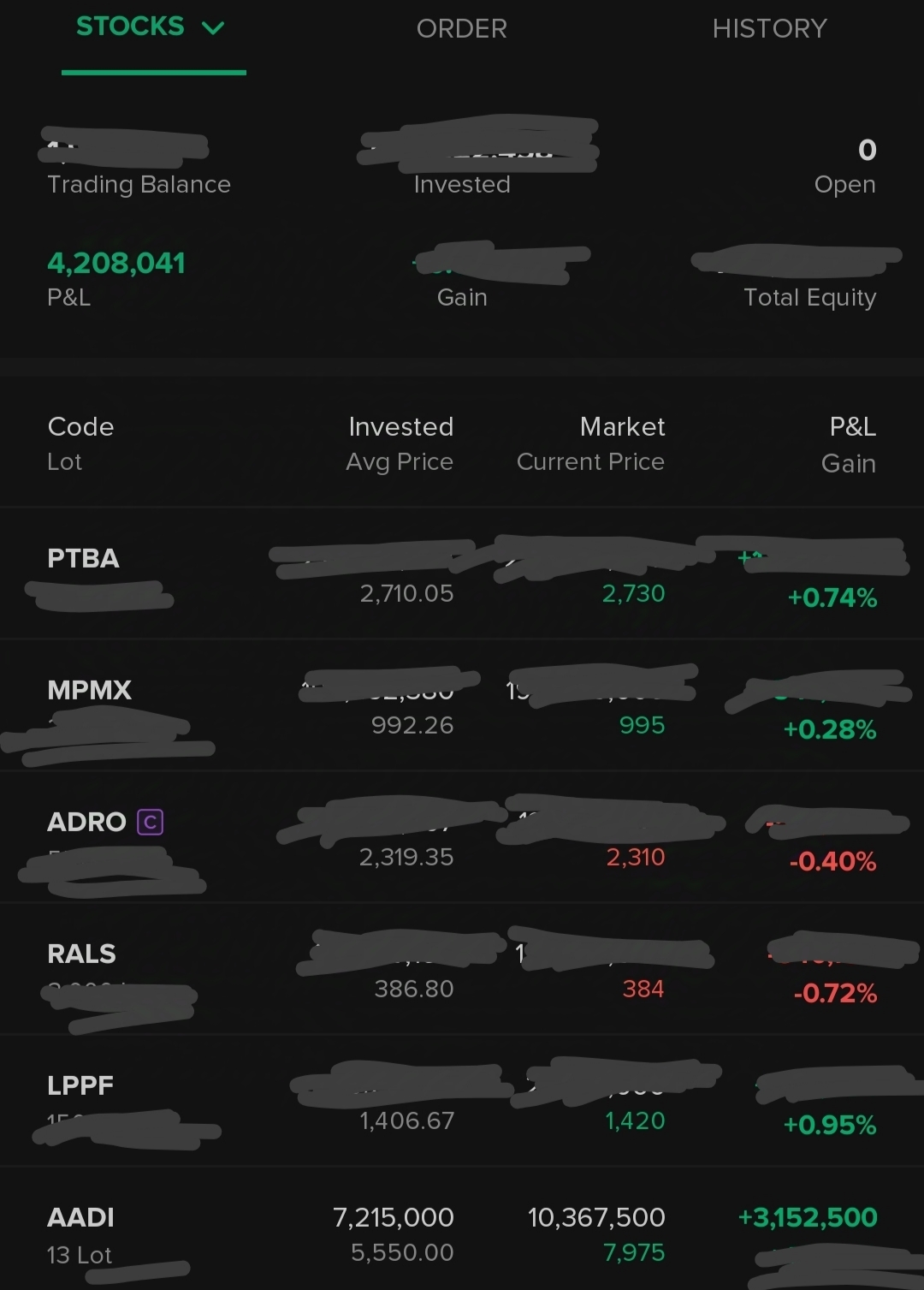Screen dimensions: 924x1290
Task: Select the MPMX stock code
Action: click(90, 691)
